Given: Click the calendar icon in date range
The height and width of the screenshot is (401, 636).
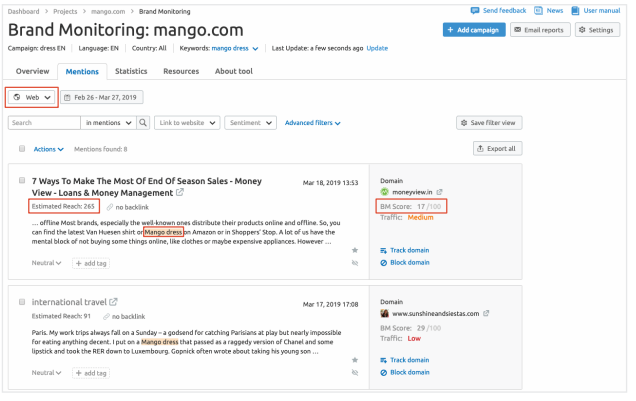Looking at the screenshot, I should [x=67, y=98].
